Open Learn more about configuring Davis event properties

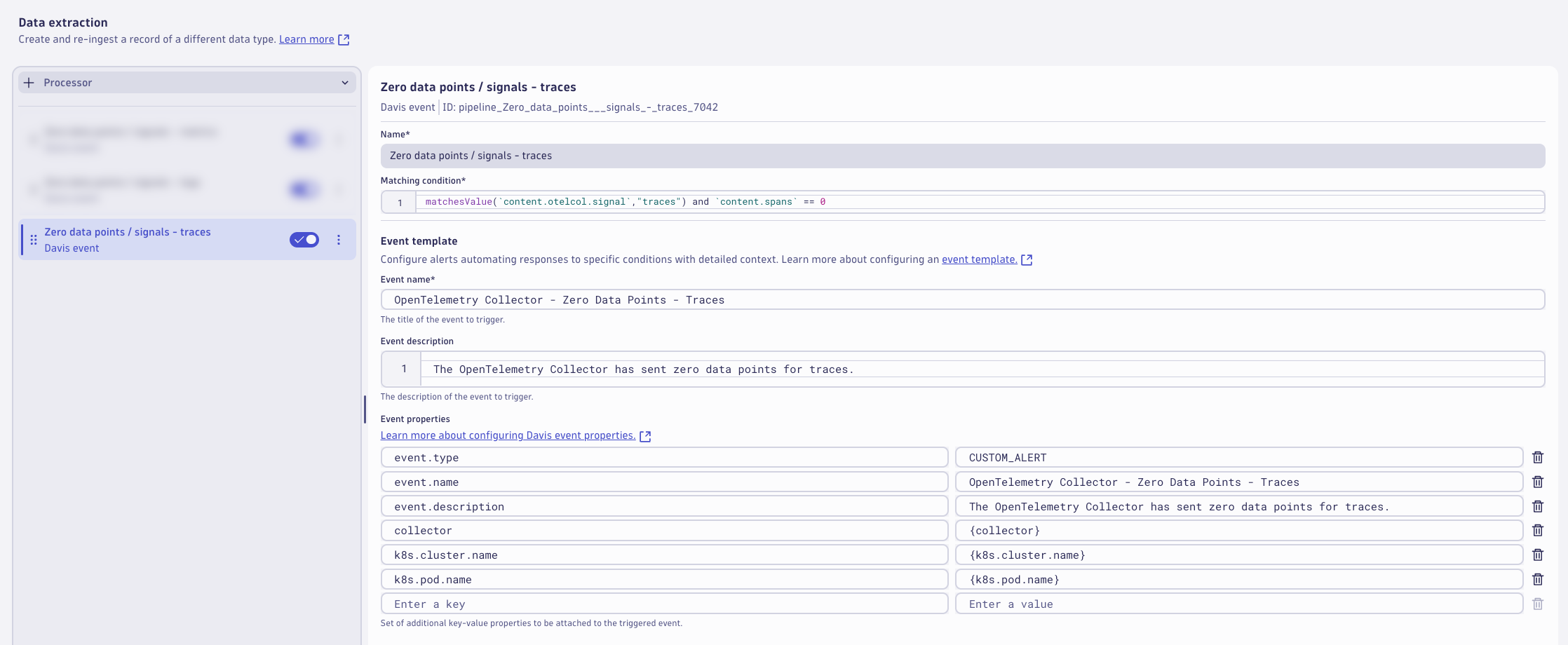pos(508,435)
